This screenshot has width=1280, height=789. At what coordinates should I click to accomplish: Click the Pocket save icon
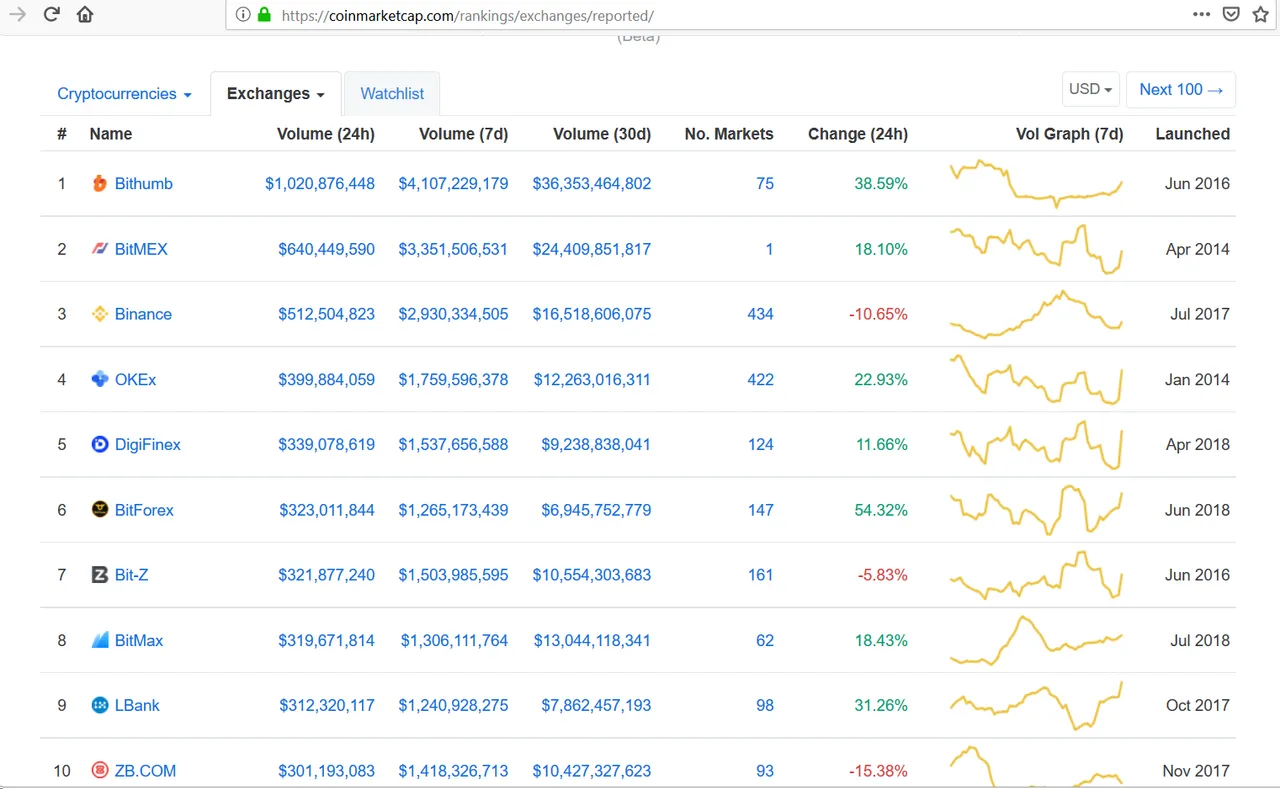1232,14
